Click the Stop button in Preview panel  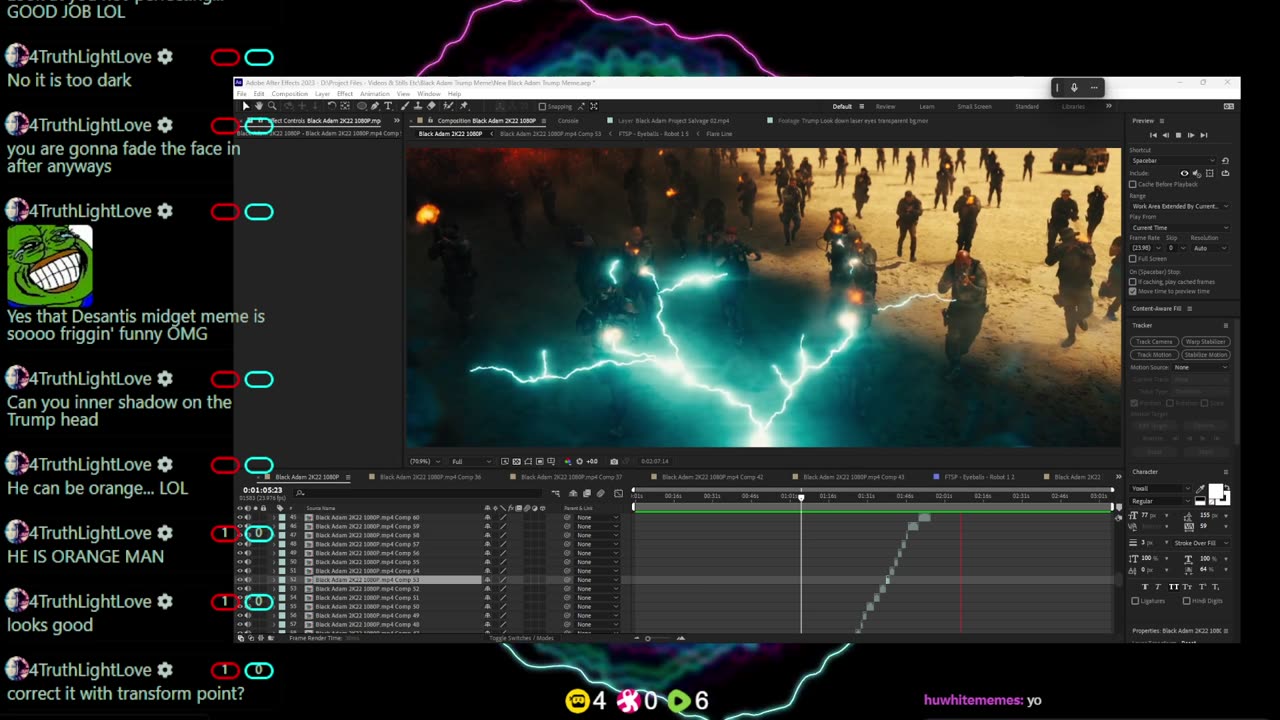(1178, 135)
